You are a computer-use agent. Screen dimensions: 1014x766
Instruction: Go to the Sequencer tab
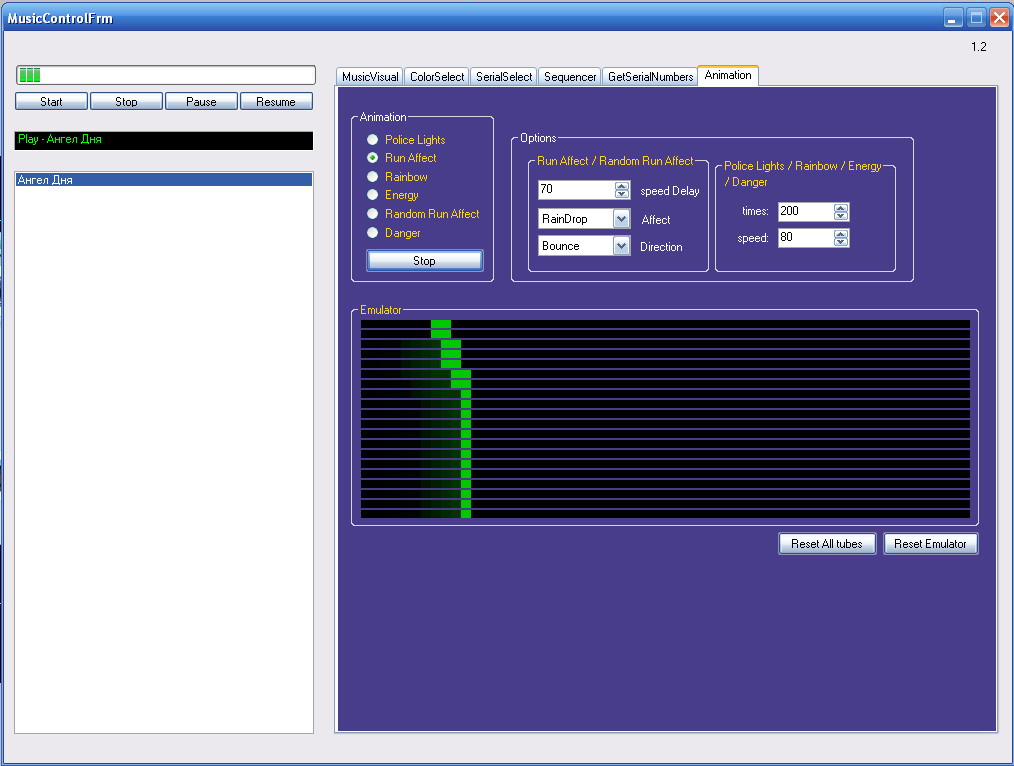click(570, 77)
